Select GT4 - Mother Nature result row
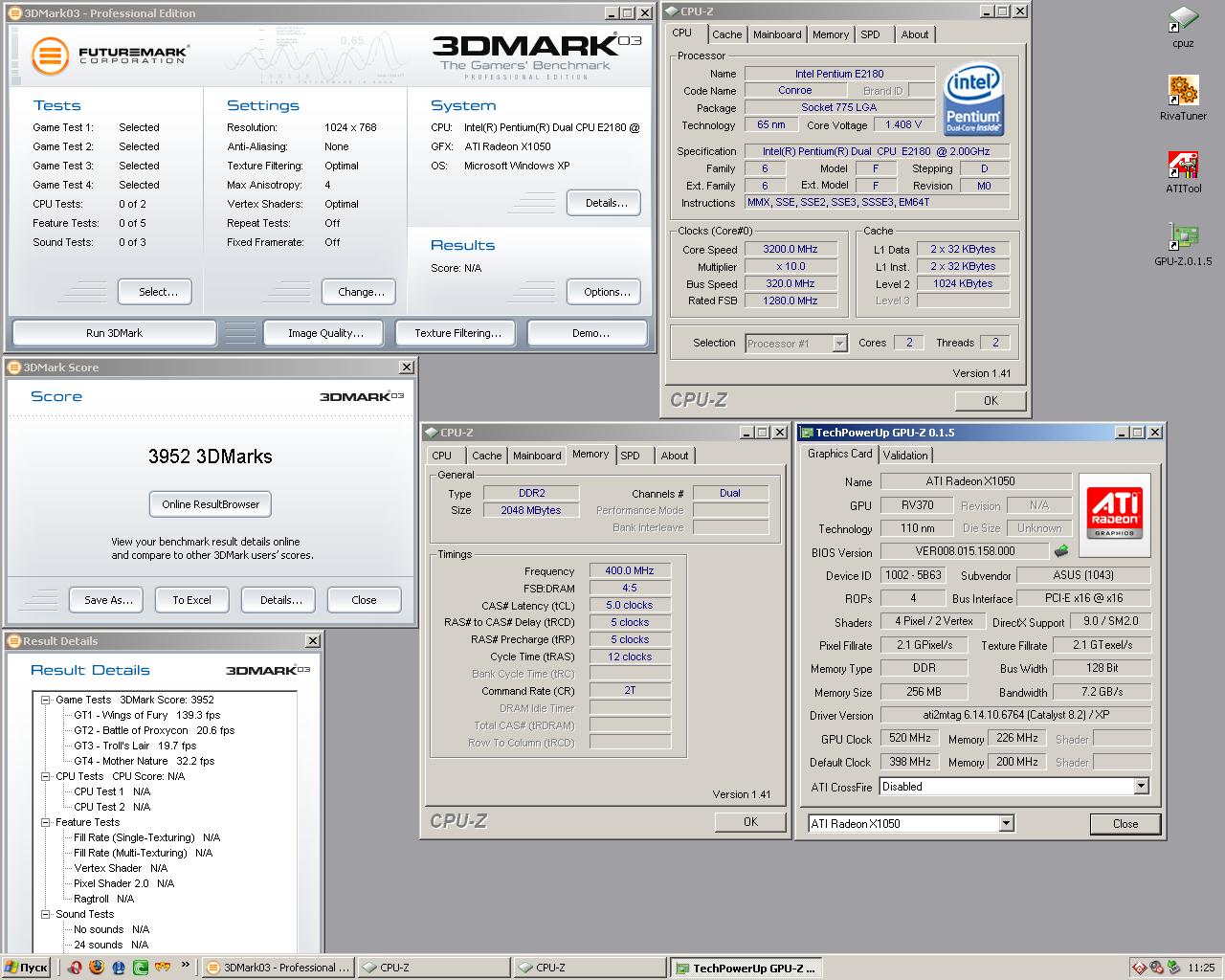1225x980 pixels. point(144,761)
